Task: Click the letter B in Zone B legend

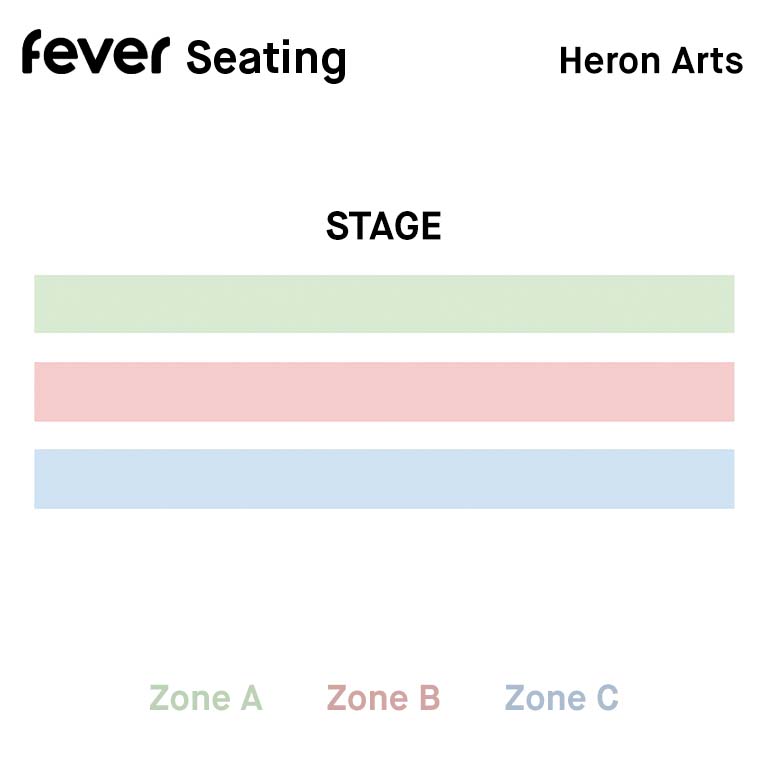Action: pos(430,697)
